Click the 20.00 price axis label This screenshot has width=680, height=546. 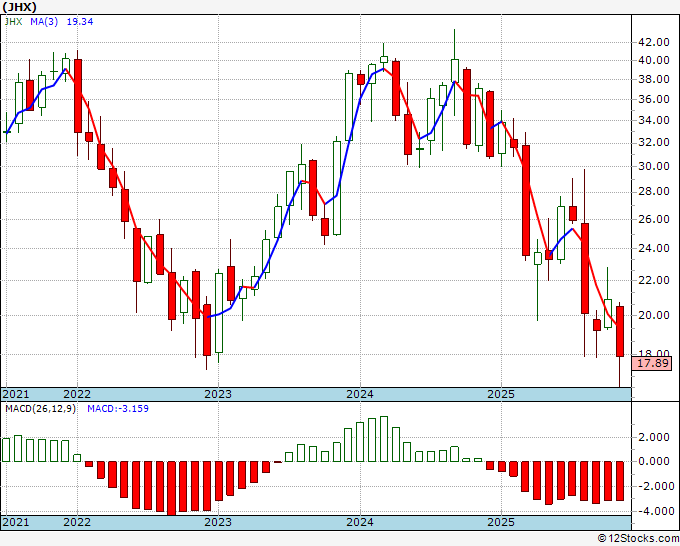click(654, 315)
